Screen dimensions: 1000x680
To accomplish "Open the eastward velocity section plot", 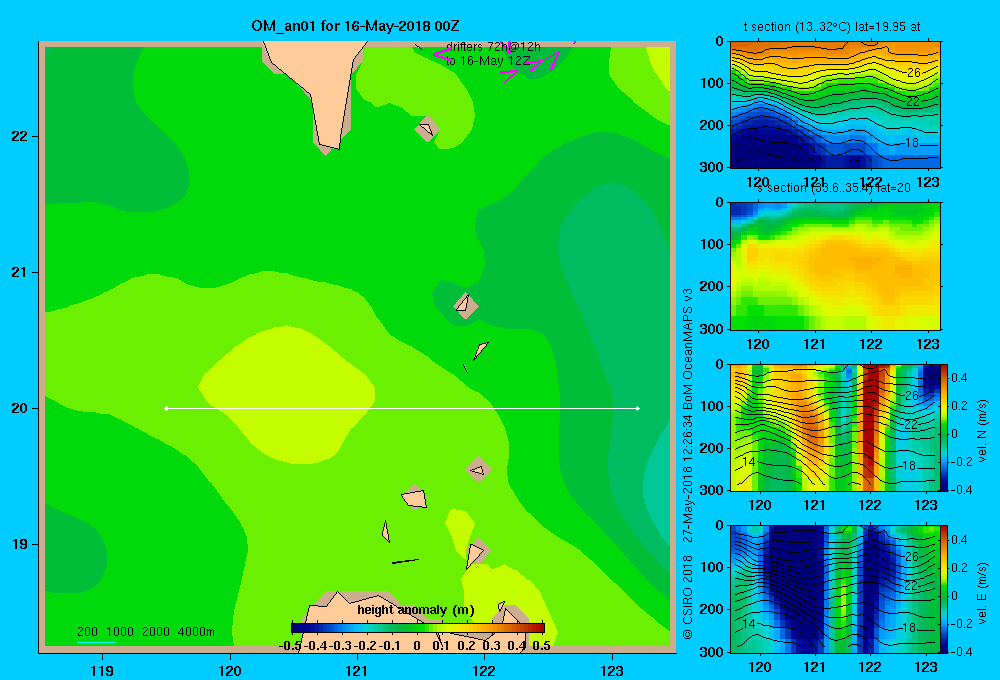I will (x=835, y=589).
